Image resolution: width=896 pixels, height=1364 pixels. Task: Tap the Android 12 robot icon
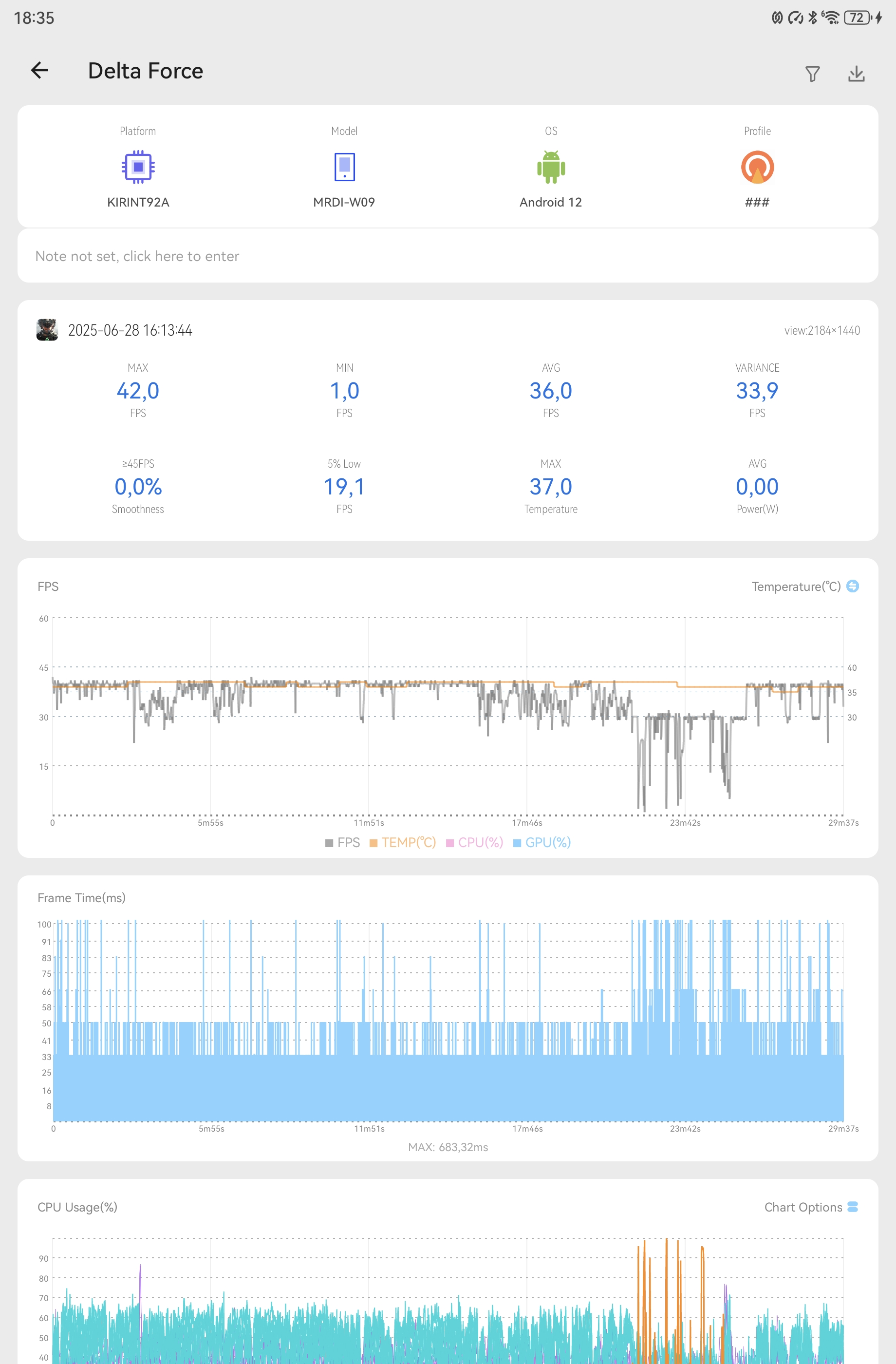[551, 167]
